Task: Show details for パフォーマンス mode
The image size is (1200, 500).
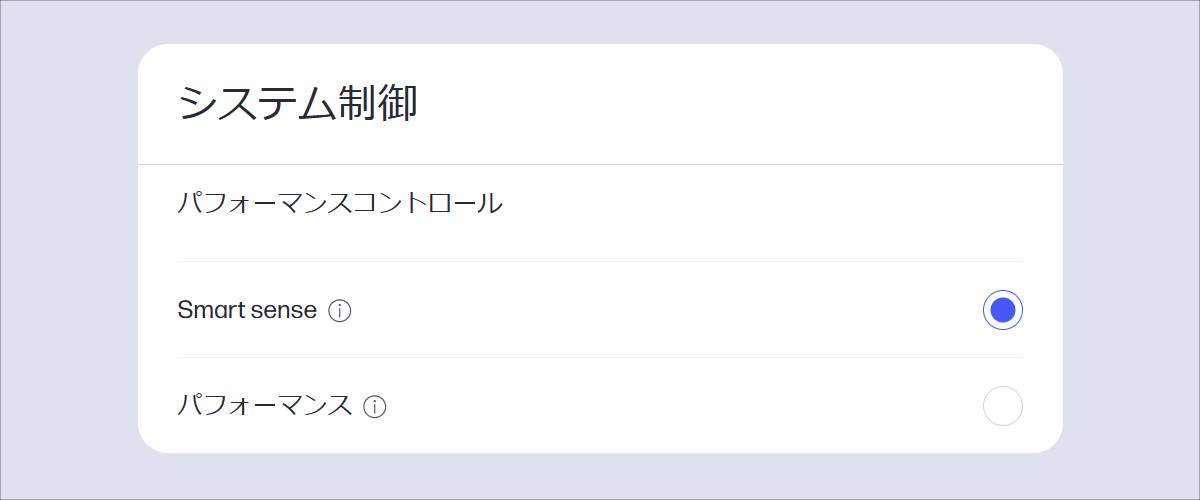Action: coord(375,407)
